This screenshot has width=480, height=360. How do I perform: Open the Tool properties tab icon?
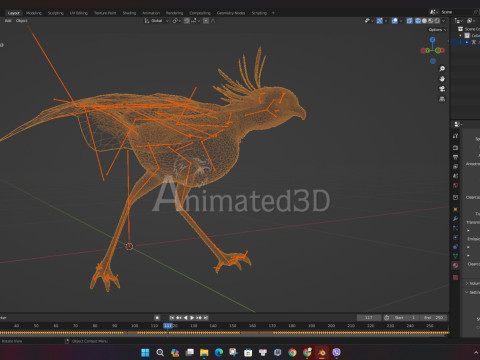[x=455, y=136]
